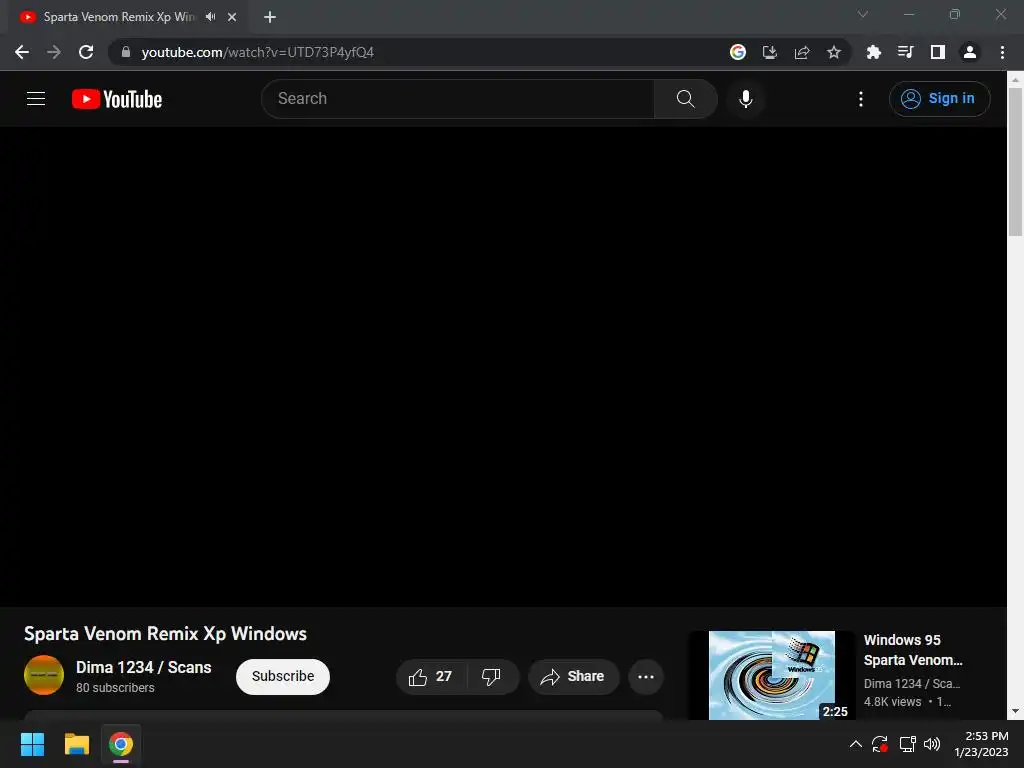Image resolution: width=1024 pixels, height=768 pixels.
Task: Bookmark this tab with the star icon
Action: (x=834, y=52)
